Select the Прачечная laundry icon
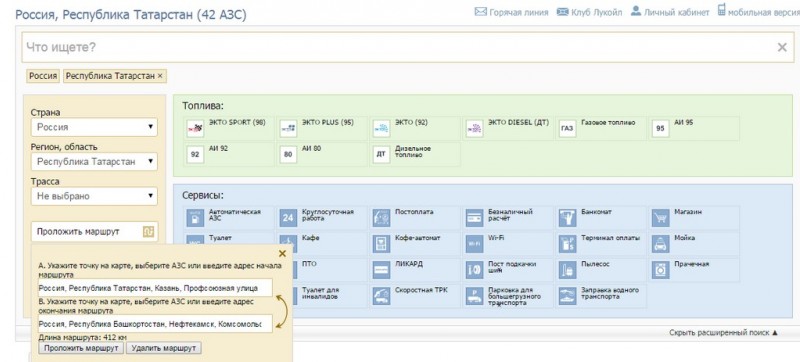800x362 pixels. point(660,270)
